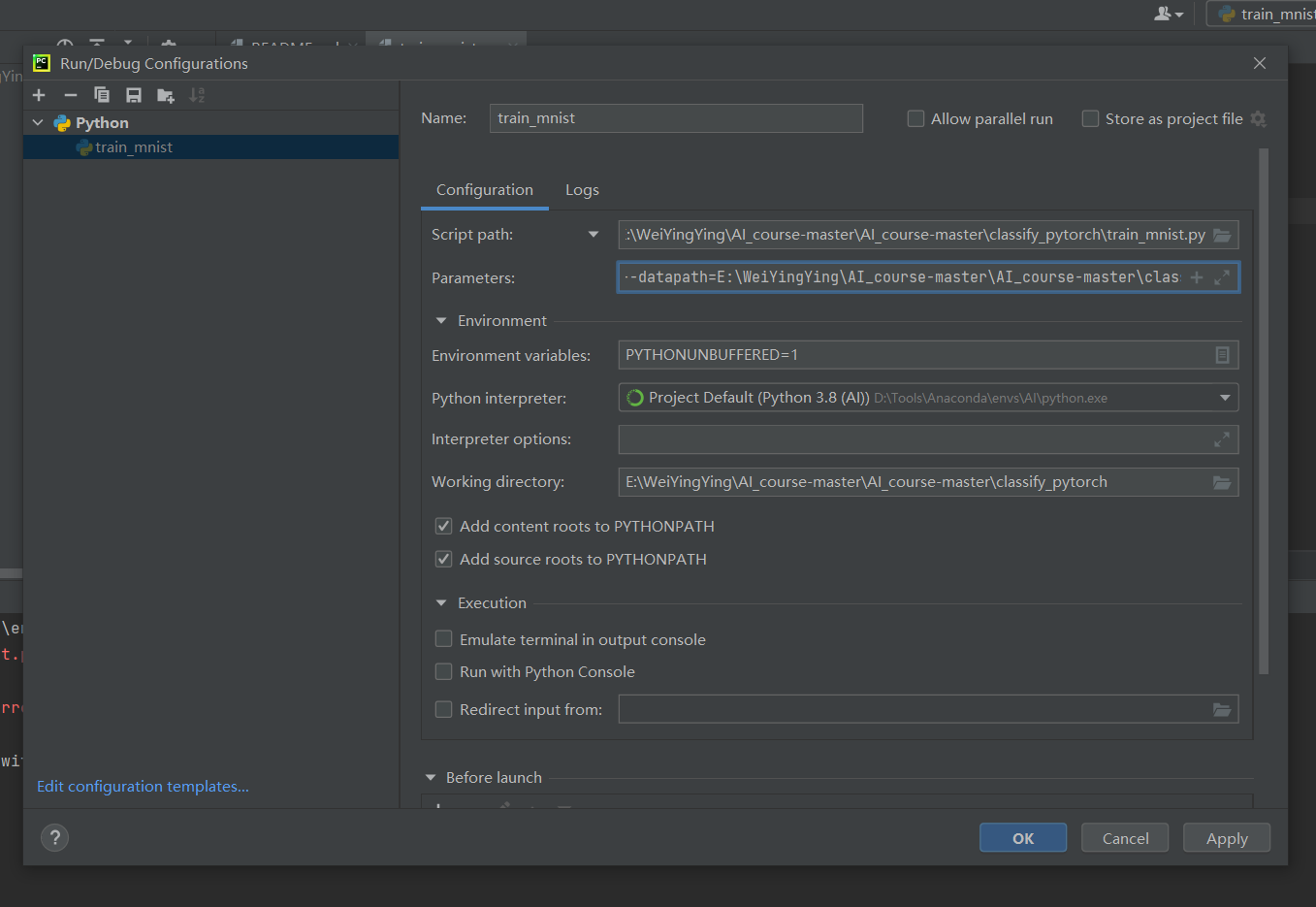Edit environment variables list icon

point(1222,355)
